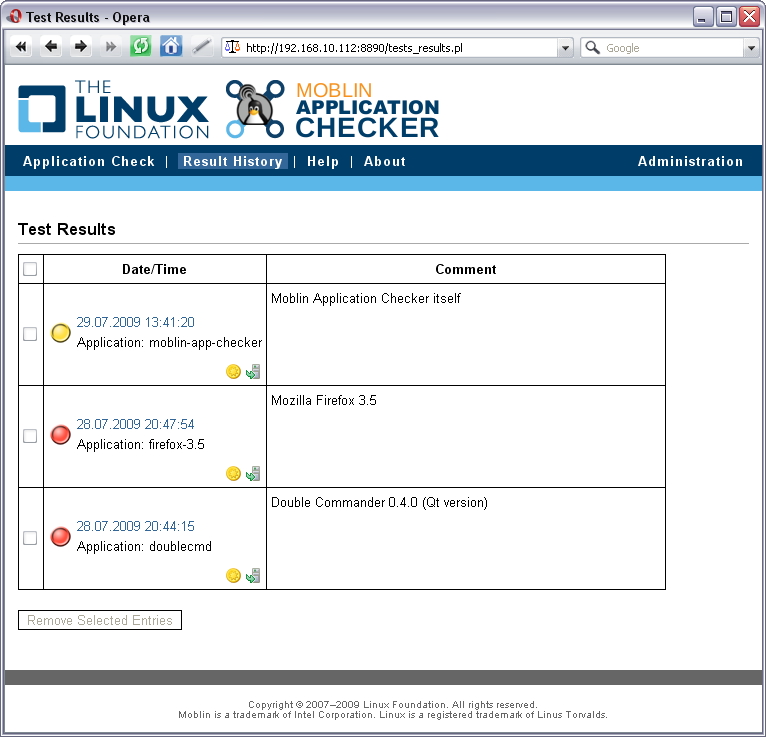766x737 pixels.
Task: Click the 'Double Commander 0.4.0 (Qt version)' comment
Action: (380, 503)
